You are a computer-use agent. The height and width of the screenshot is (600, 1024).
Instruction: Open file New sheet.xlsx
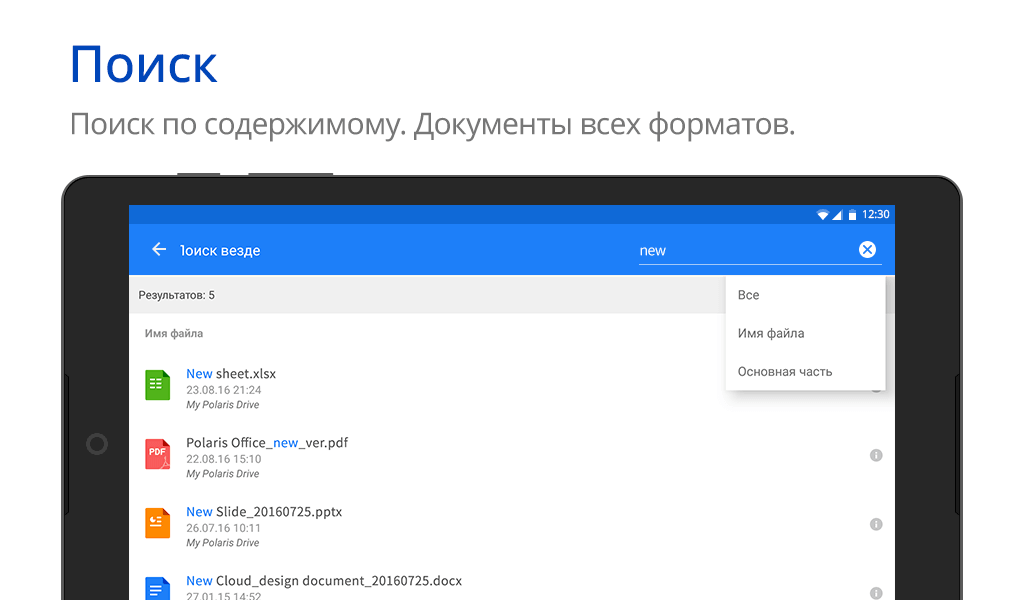tap(231, 374)
